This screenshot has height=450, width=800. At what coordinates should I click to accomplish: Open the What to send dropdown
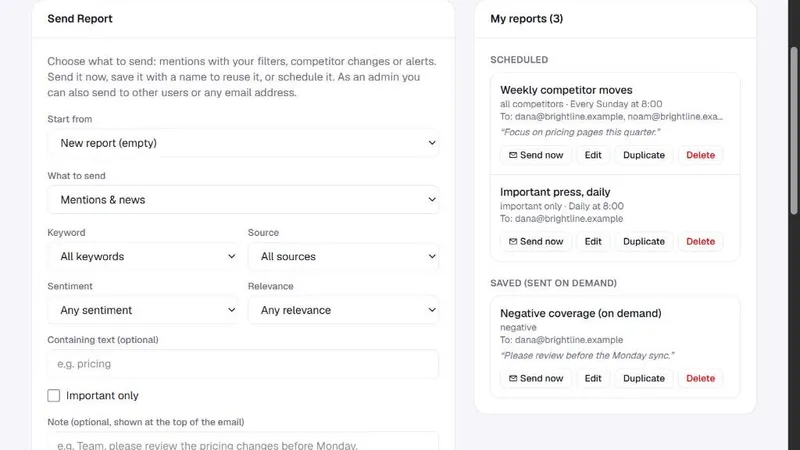[243, 199]
